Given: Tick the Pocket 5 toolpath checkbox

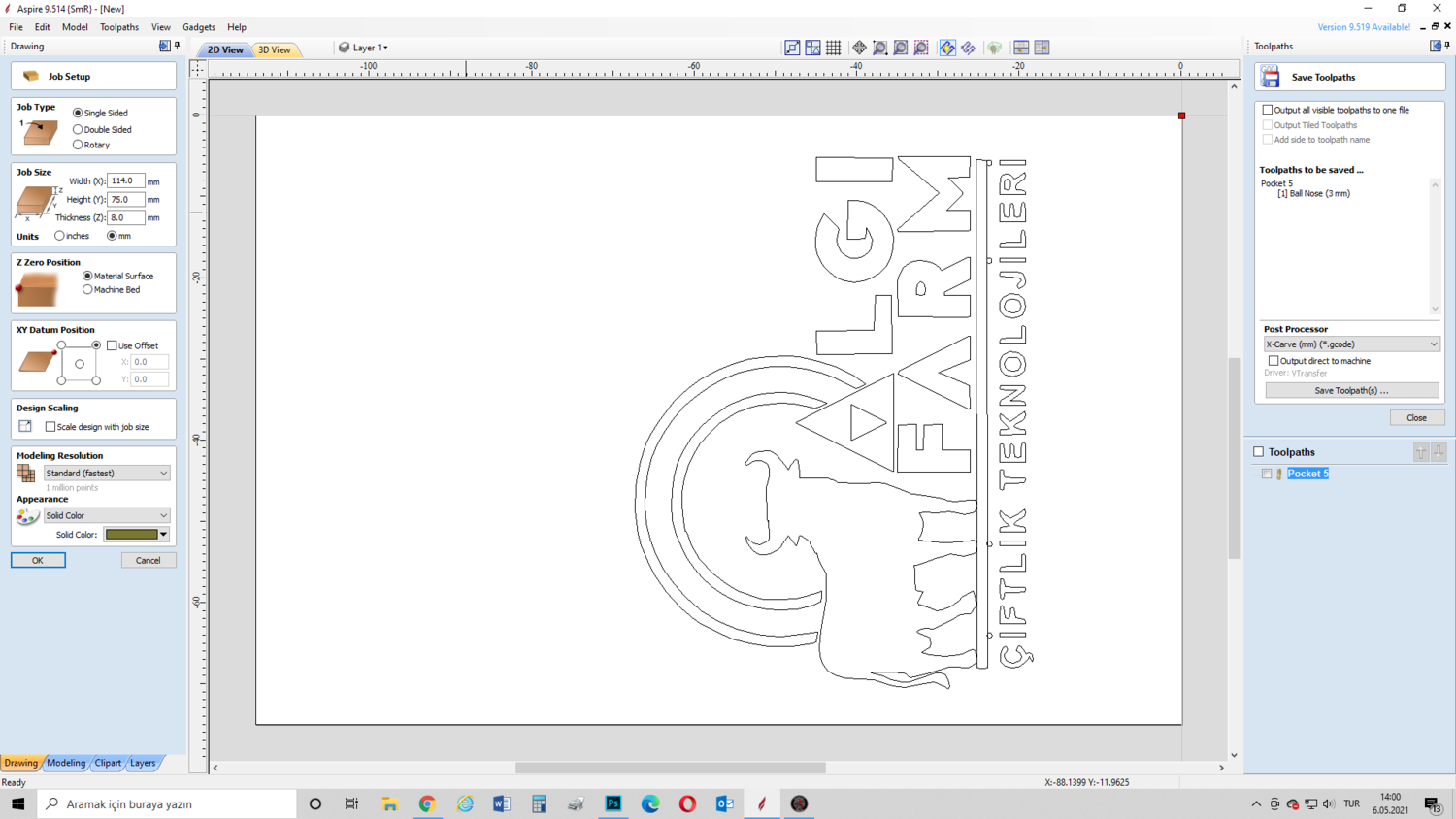Looking at the screenshot, I should (x=1267, y=474).
